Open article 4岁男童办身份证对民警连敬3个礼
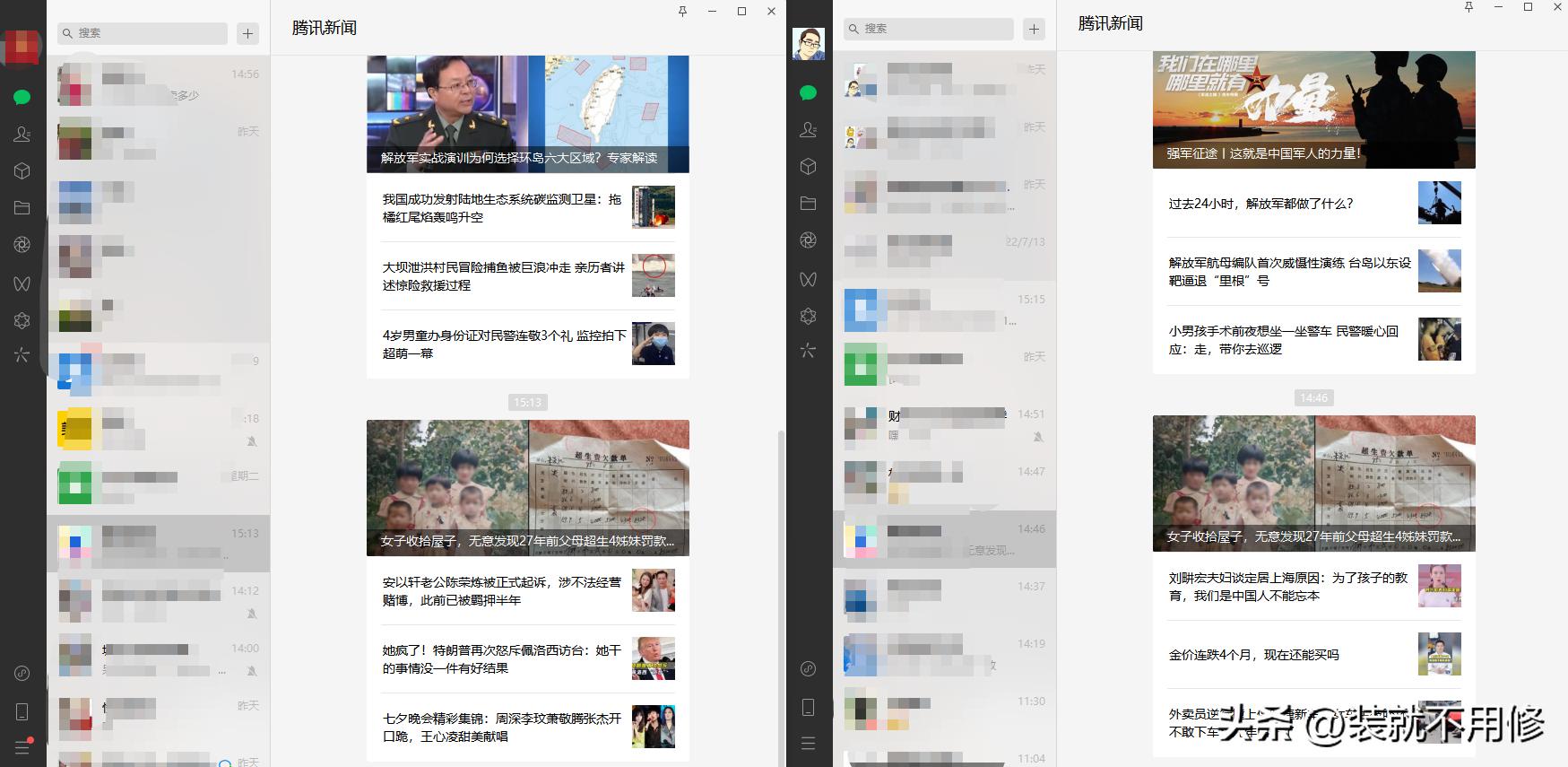The height and width of the screenshot is (767, 1568). click(528, 344)
